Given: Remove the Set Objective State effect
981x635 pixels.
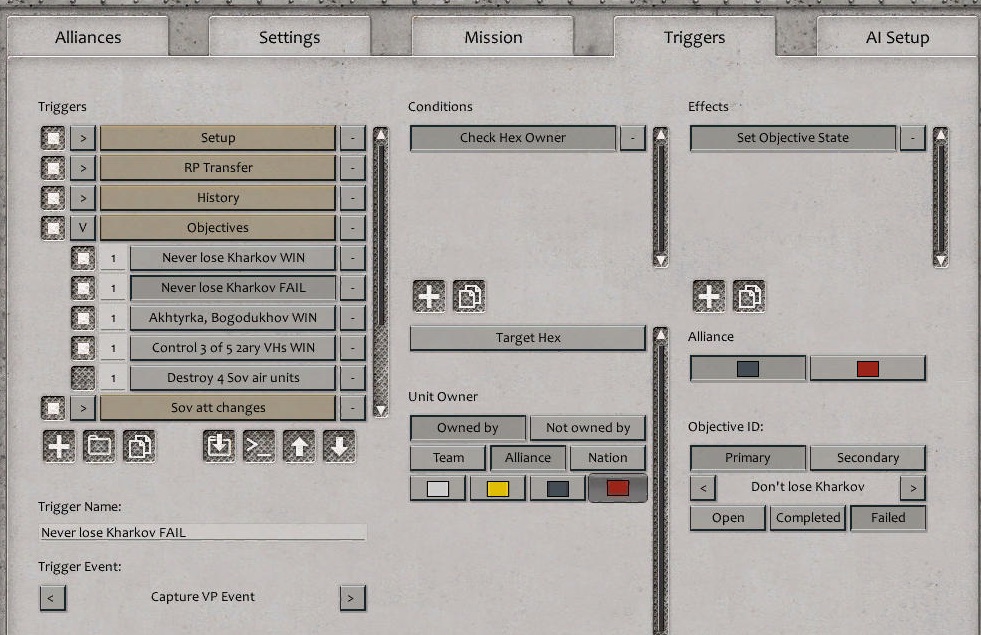Looking at the screenshot, I should pos(913,138).
